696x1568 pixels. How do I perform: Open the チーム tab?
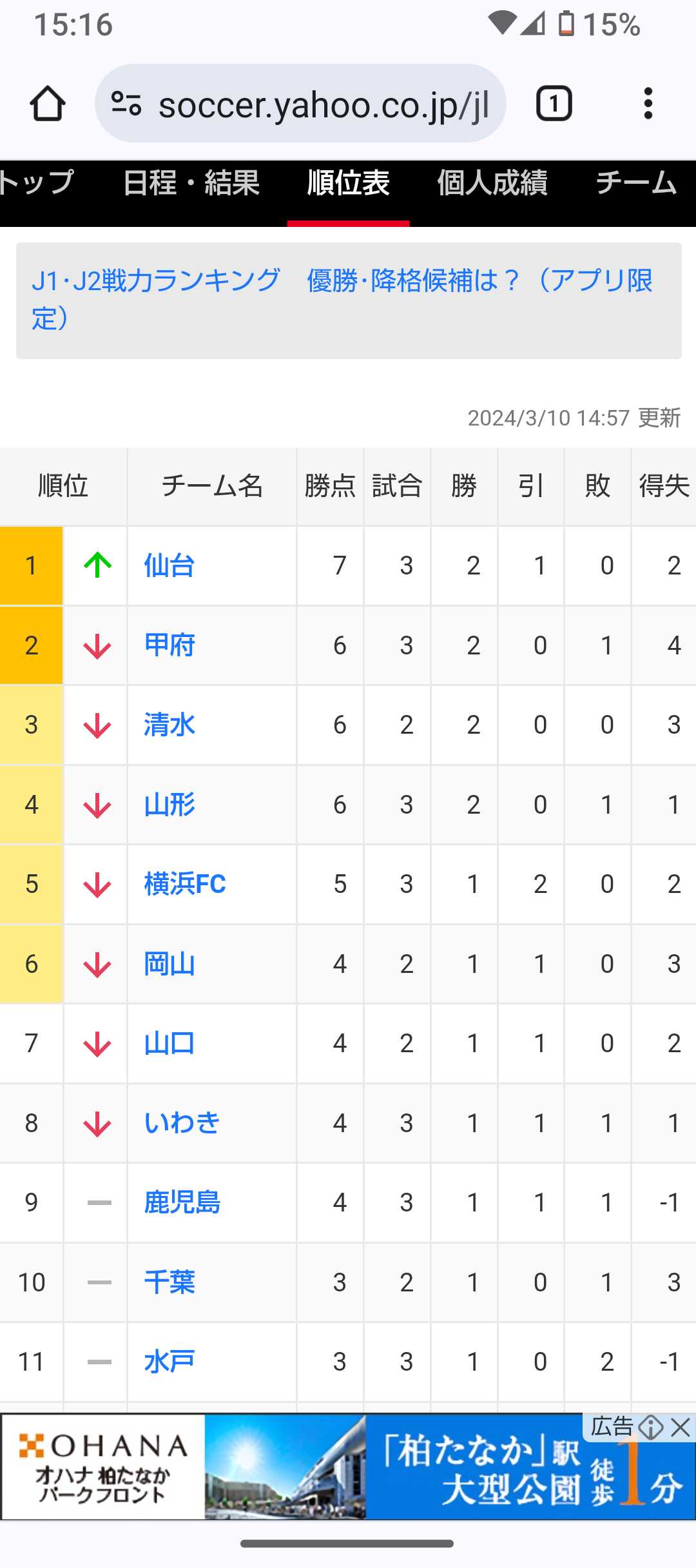(x=635, y=184)
